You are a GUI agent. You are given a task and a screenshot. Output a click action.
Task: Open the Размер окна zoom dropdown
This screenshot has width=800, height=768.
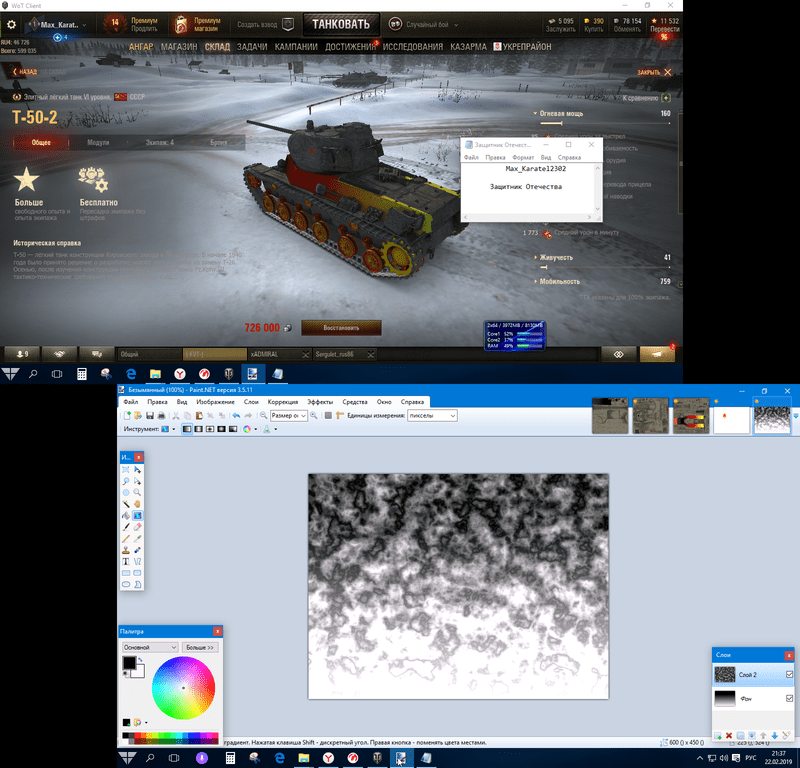(289, 415)
